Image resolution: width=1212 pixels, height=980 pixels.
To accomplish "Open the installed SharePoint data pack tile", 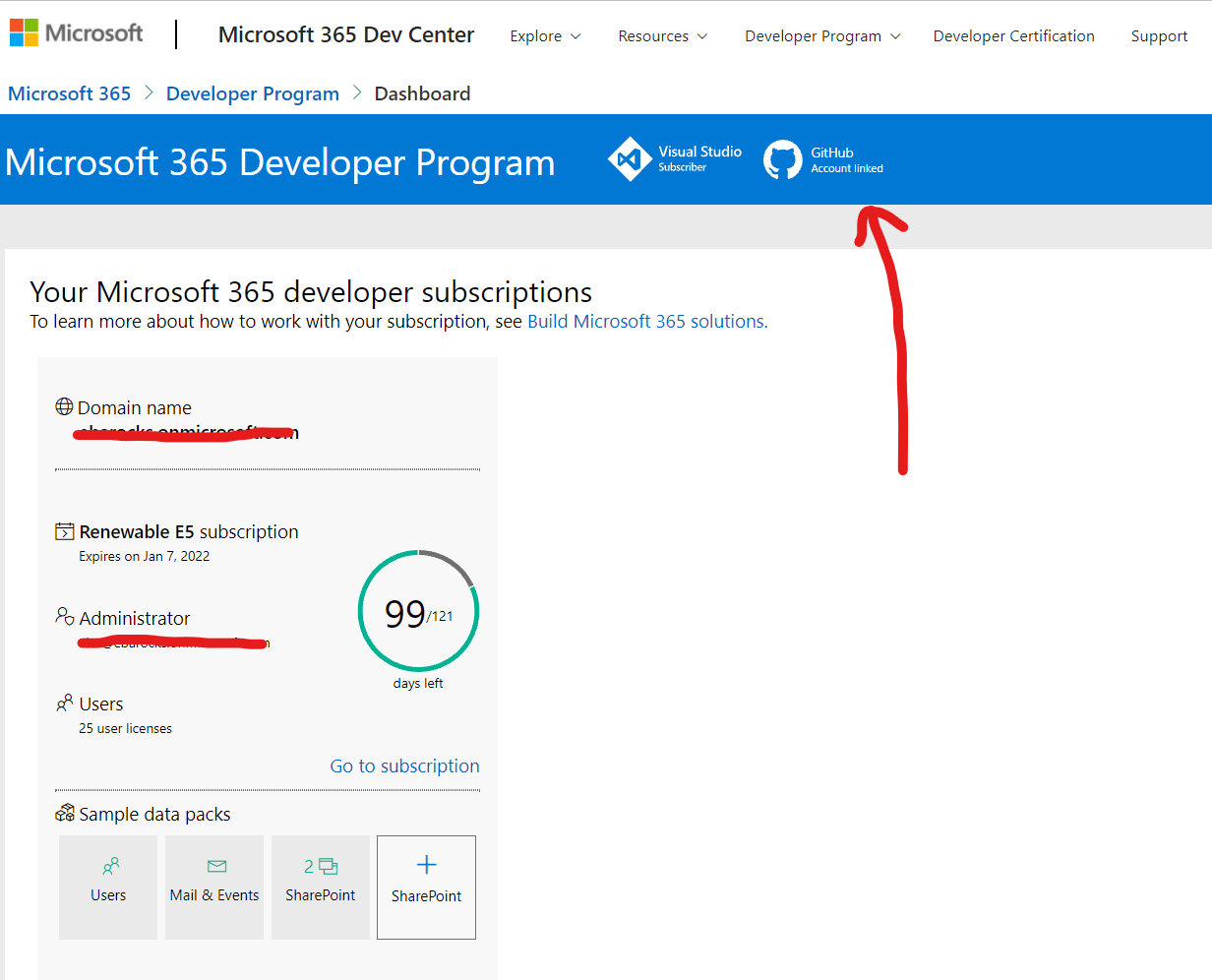I will 321,887.
